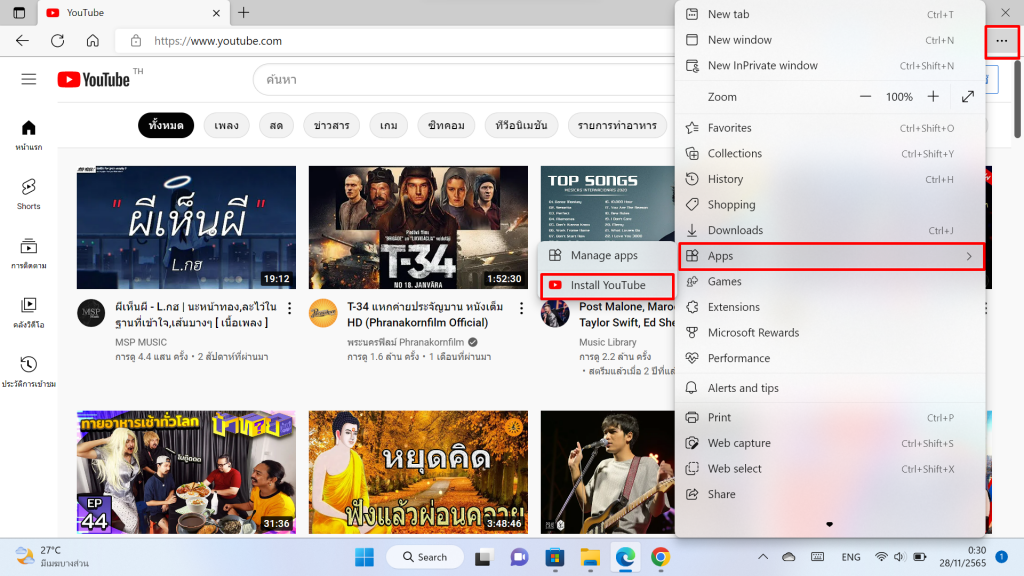Choose Web capture

coord(829,443)
